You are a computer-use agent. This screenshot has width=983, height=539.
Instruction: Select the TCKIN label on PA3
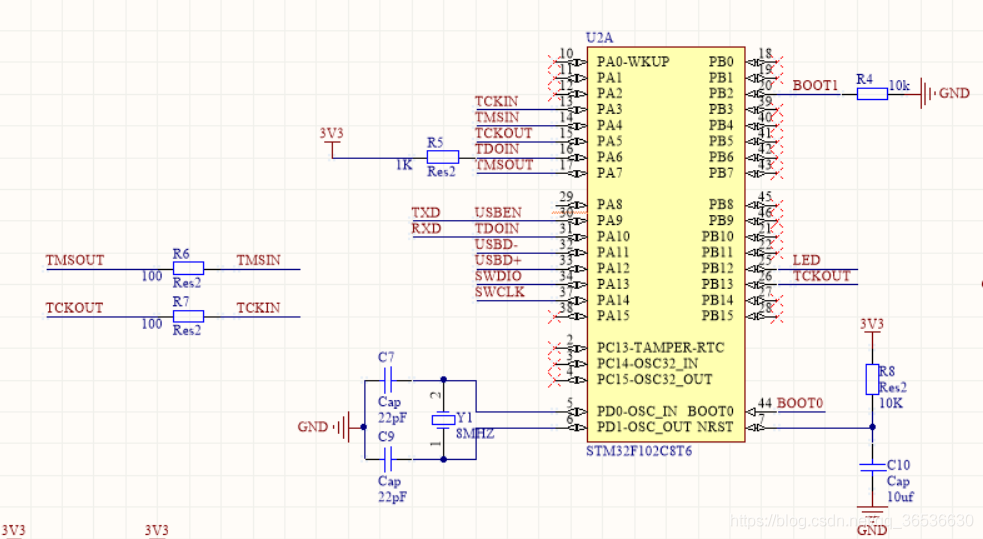pyautogui.click(x=497, y=102)
